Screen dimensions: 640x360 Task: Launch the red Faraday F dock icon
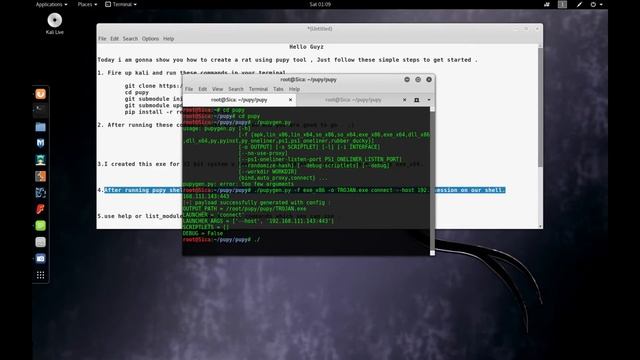tap(40, 209)
